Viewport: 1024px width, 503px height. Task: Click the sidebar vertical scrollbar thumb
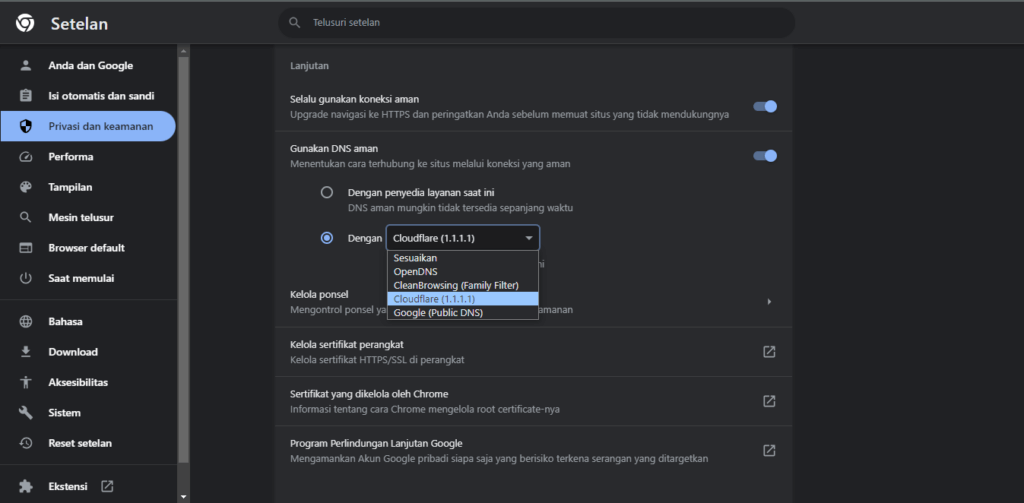coord(184,260)
